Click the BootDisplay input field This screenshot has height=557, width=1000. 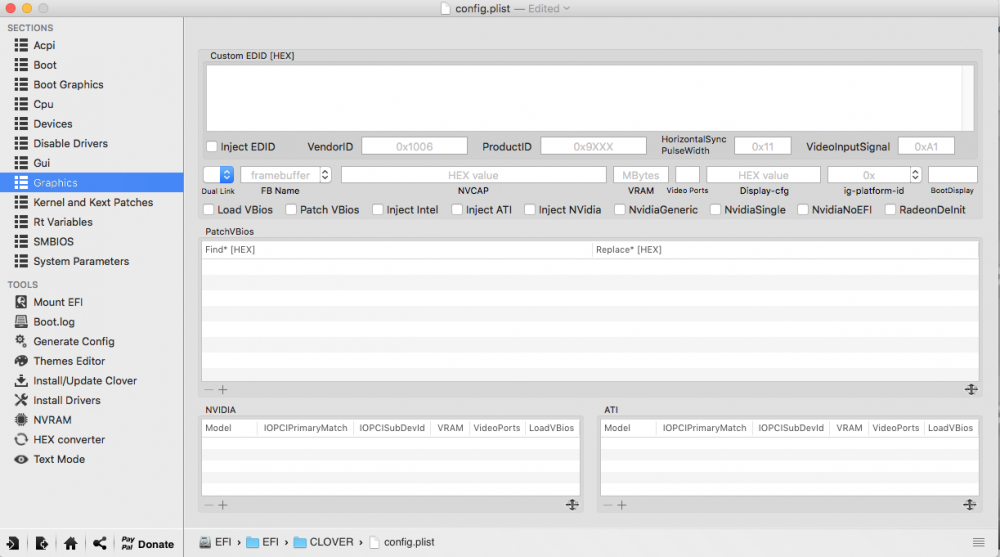(953, 175)
